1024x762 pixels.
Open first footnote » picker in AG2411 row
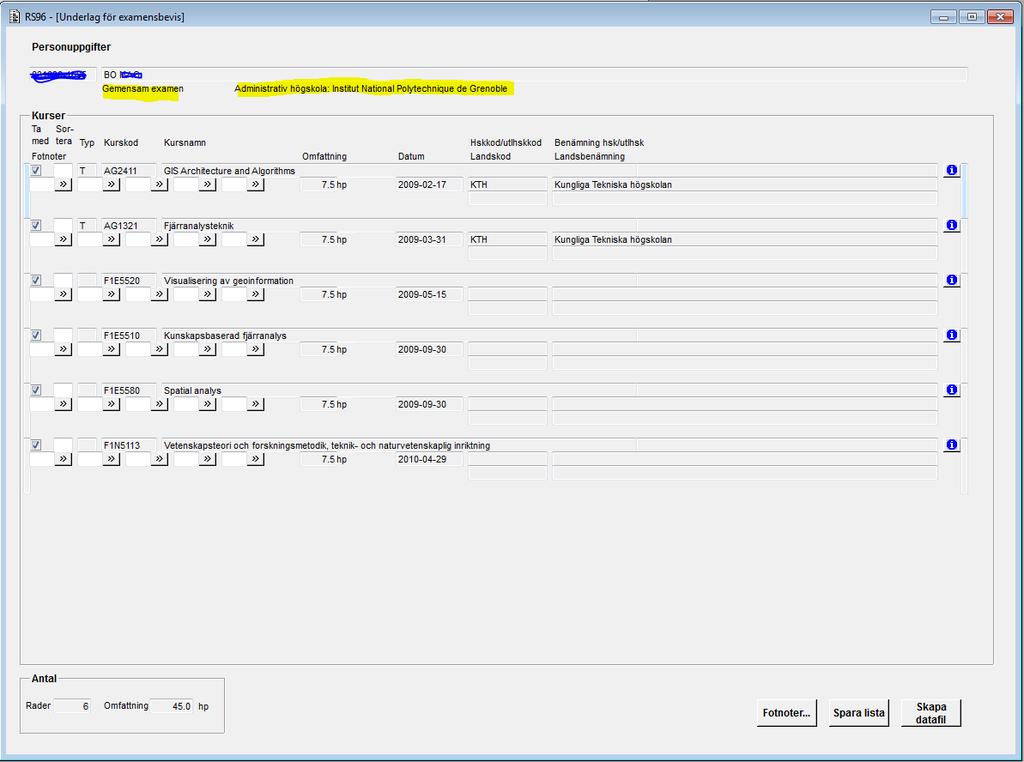pyautogui.click(x=63, y=185)
